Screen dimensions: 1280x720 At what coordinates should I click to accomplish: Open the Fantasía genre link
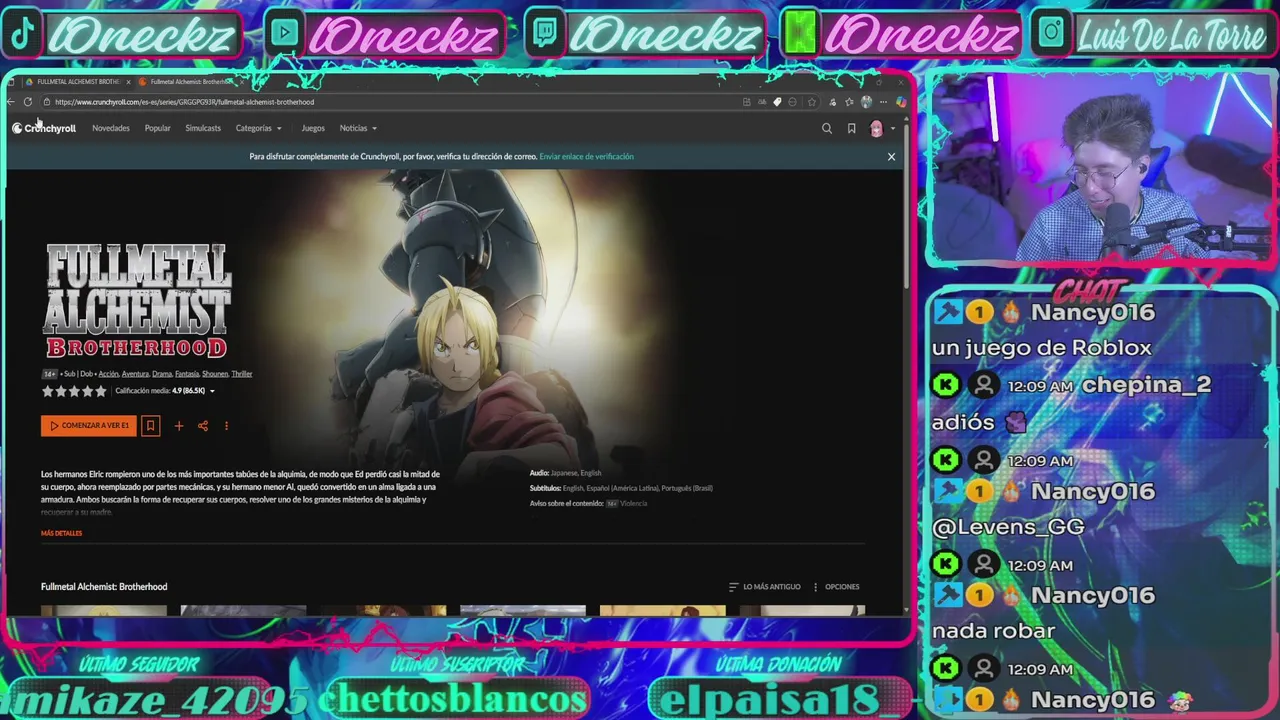tap(187, 374)
